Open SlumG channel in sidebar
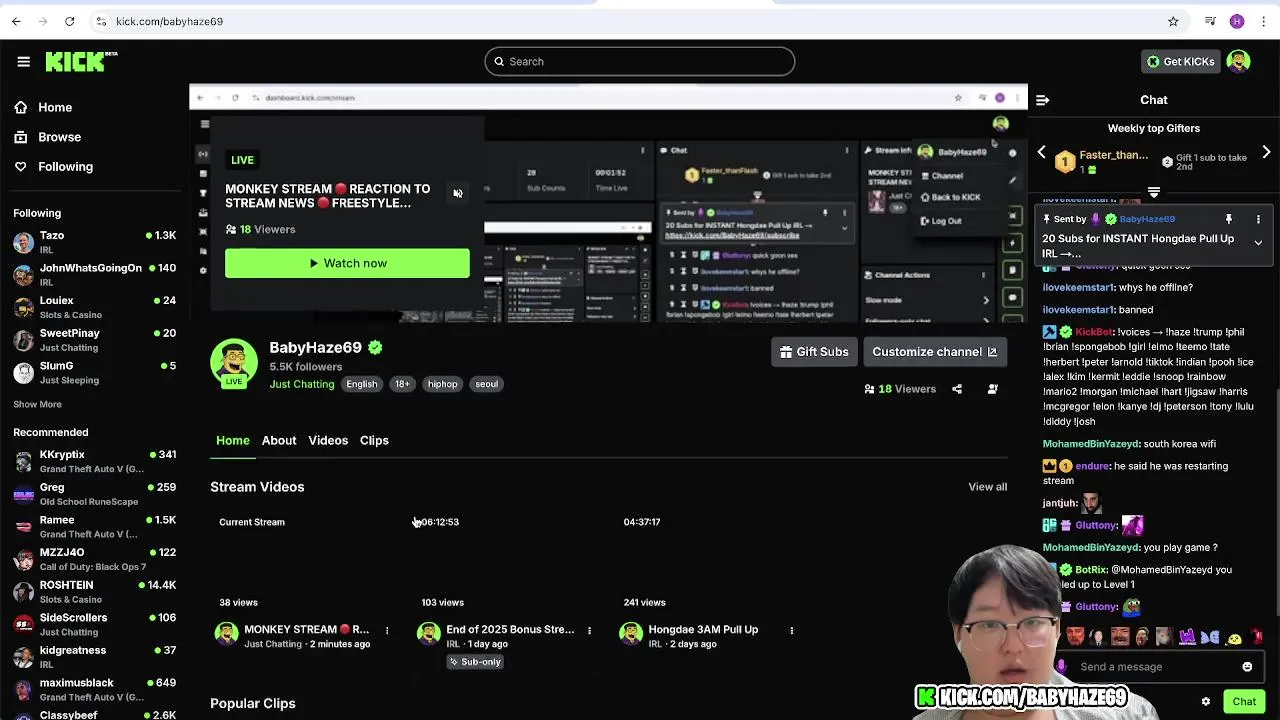Screen dimensions: 1280x720 (95, 372)
